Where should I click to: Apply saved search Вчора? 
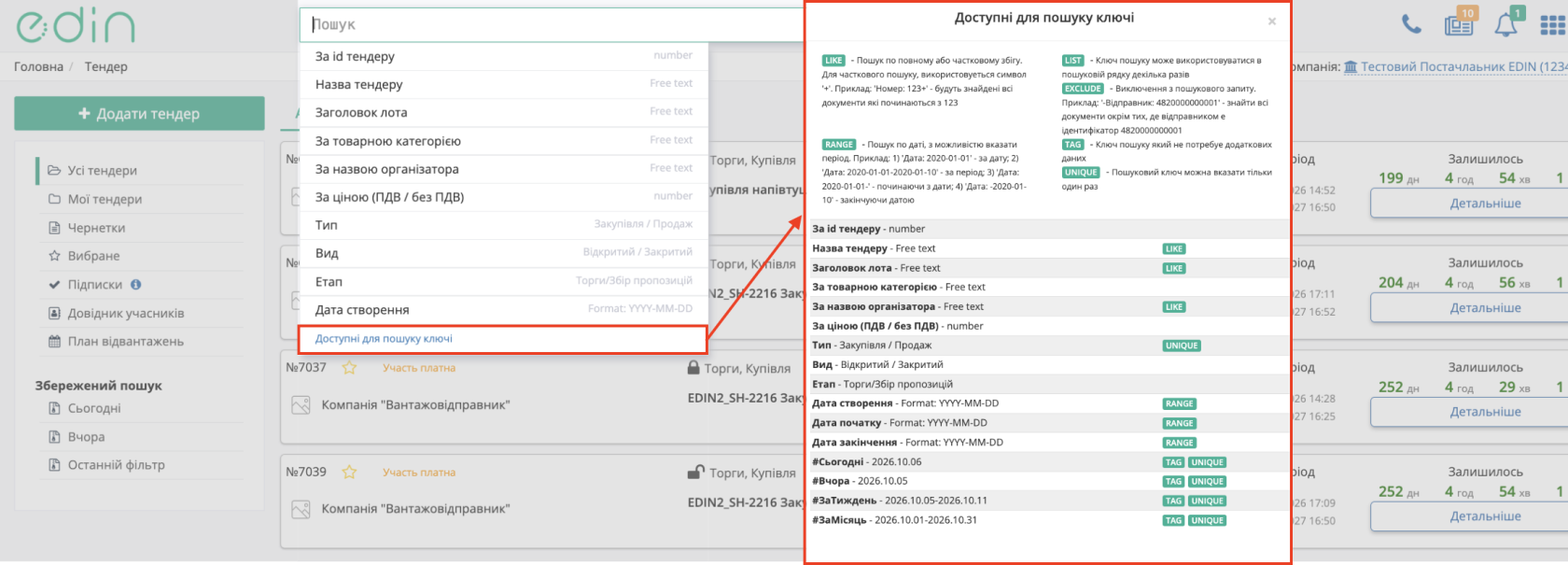click(85, 437)
